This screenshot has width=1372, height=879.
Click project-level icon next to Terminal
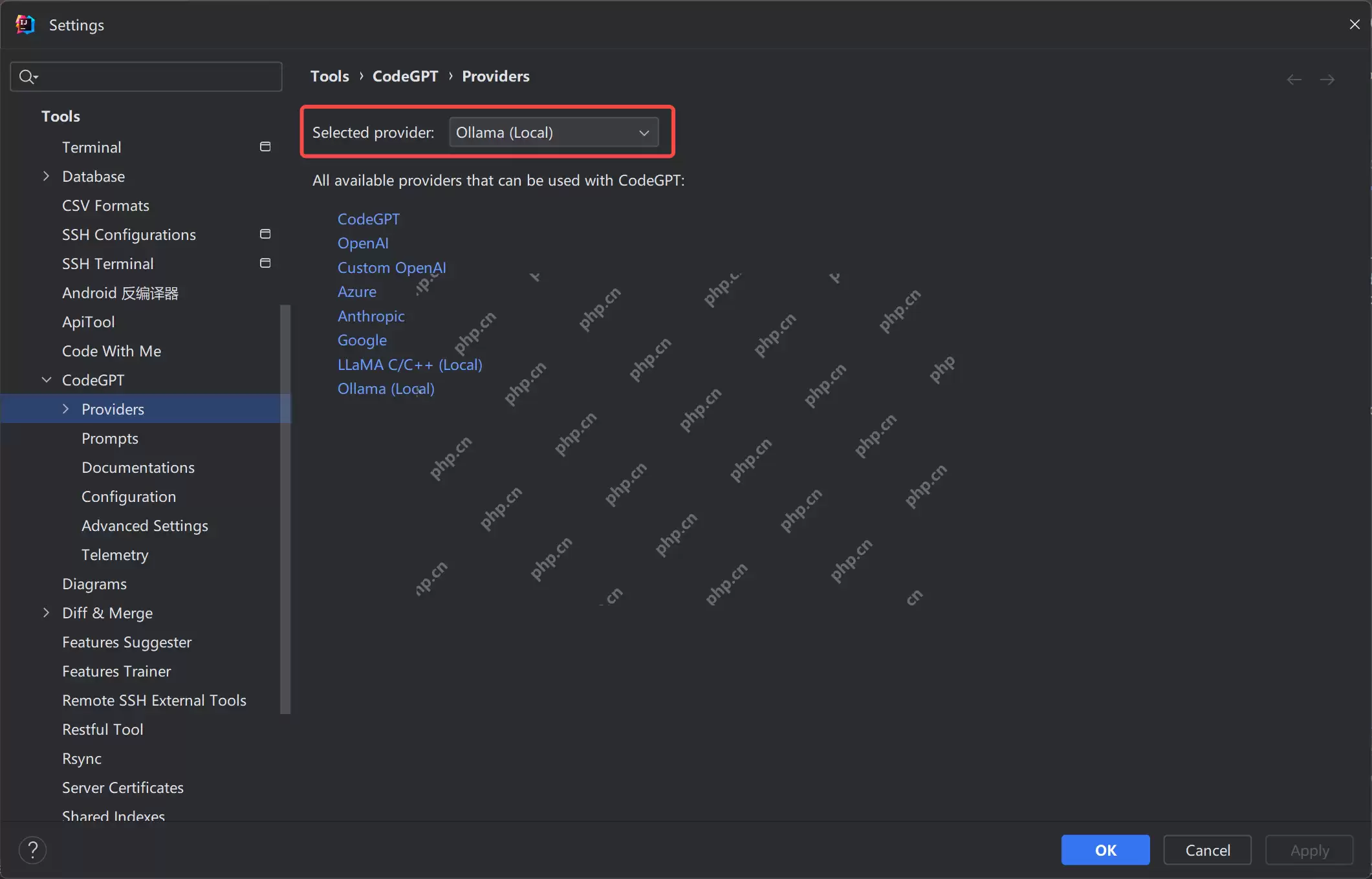pyautogui.click(x=265, y=147)
